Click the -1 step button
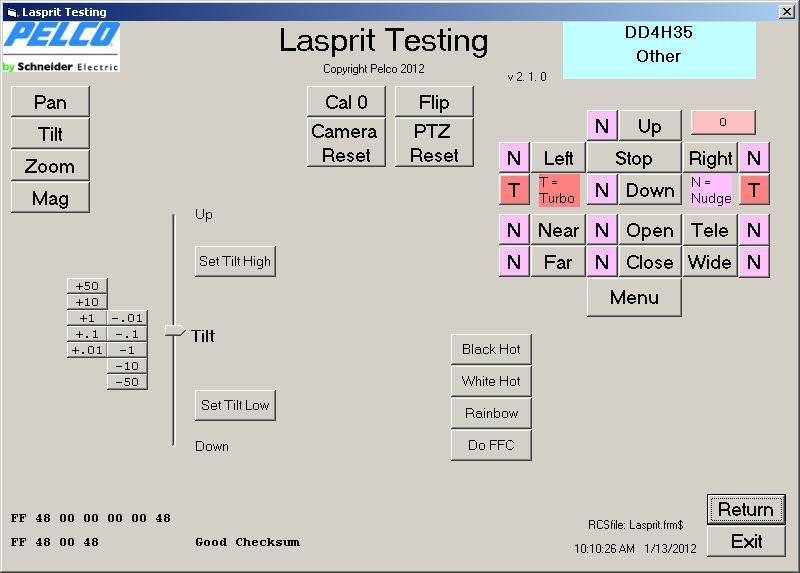800x573 pixels. [128, 350]
